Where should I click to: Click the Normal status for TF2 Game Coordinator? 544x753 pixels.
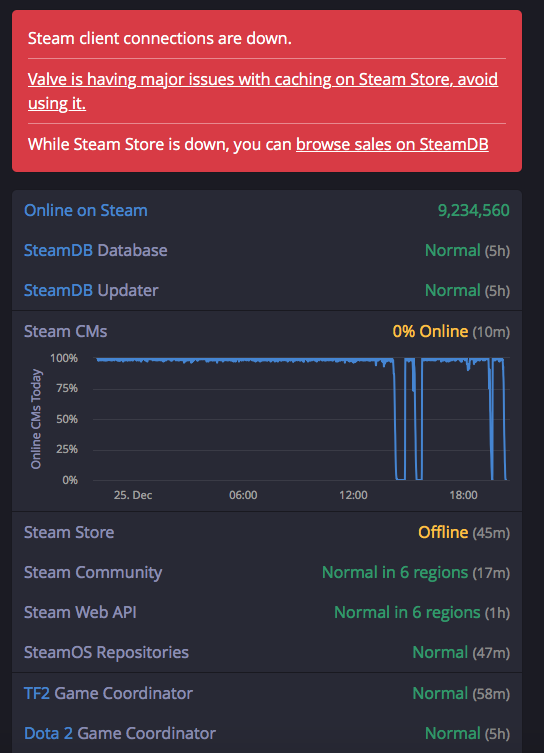click(440, 693)
